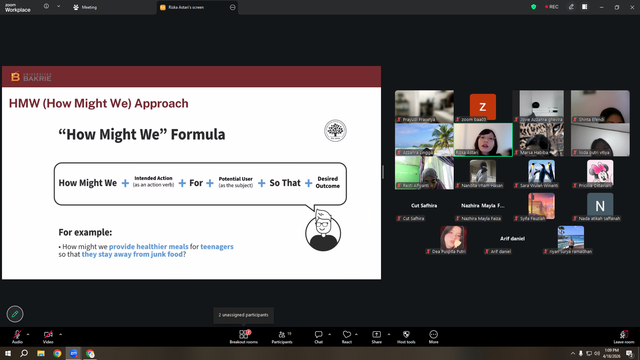Select Nazhira Mayla Faiza participant tile
The height and width of the screenshot is (360, 640).
point(483,206)
